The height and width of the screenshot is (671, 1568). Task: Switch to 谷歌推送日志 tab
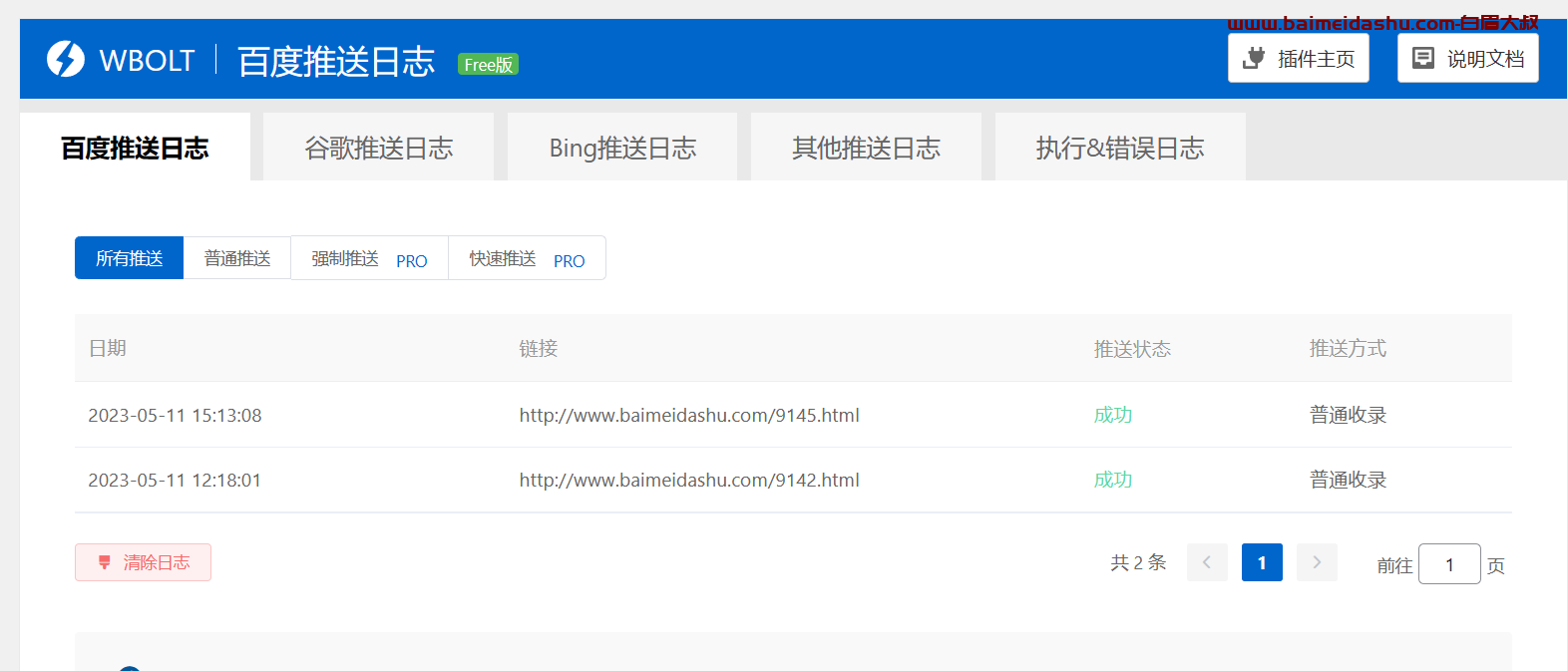coord(379,148)
